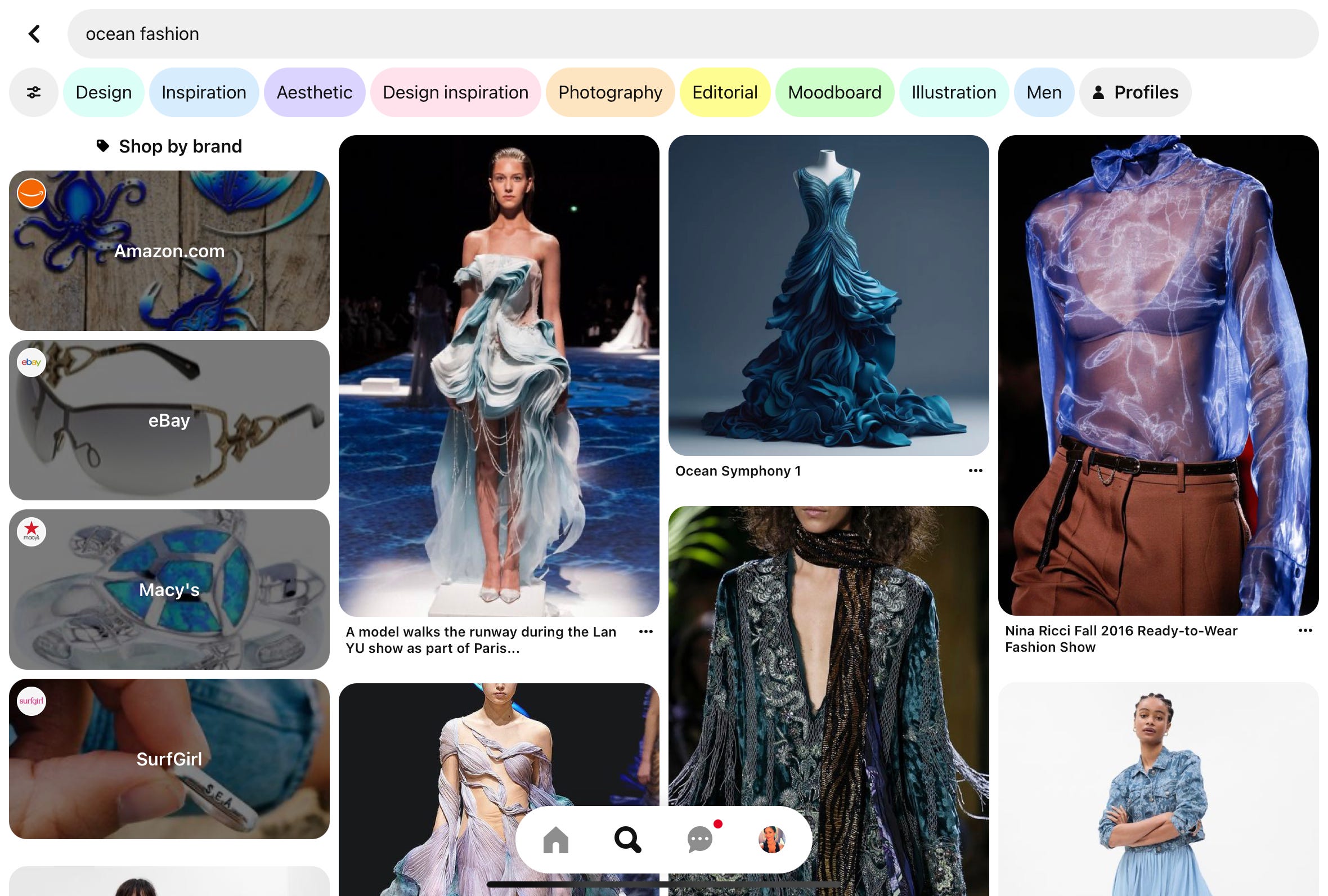1328x896 pixels.
Task: Open messages chat bubble icon
Action: pos(700,839)
